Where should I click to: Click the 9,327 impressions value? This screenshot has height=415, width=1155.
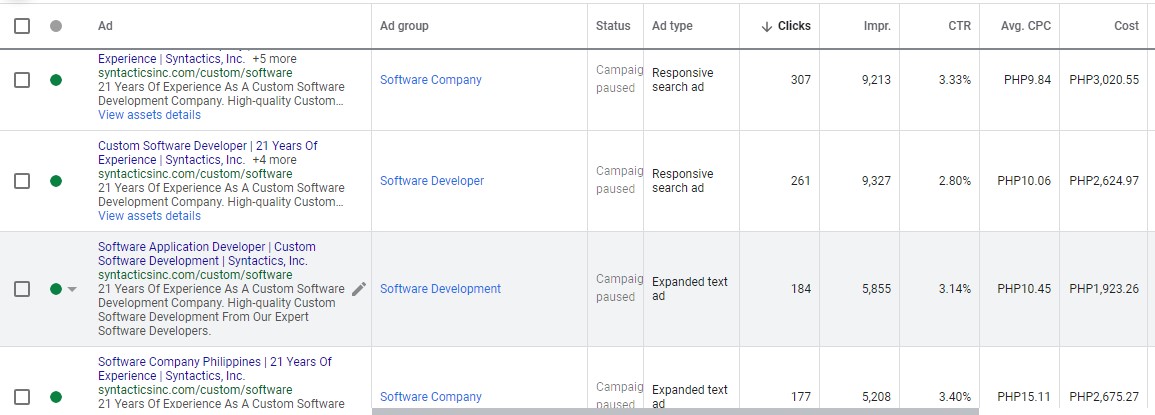[876, 181]
